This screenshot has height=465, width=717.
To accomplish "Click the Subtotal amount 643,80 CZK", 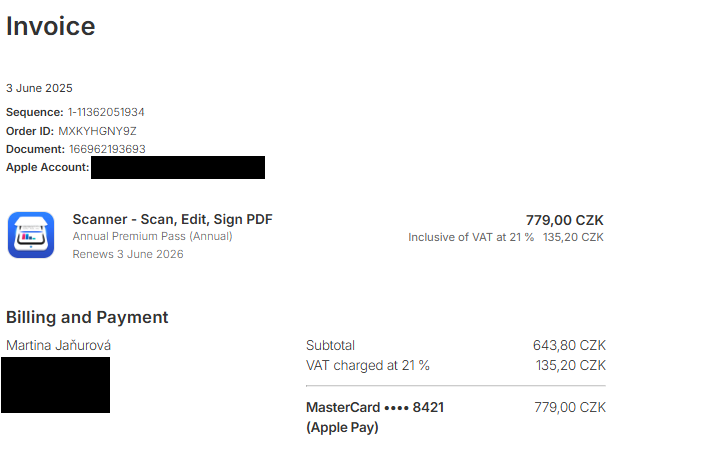I will click(x=569, y=346).
